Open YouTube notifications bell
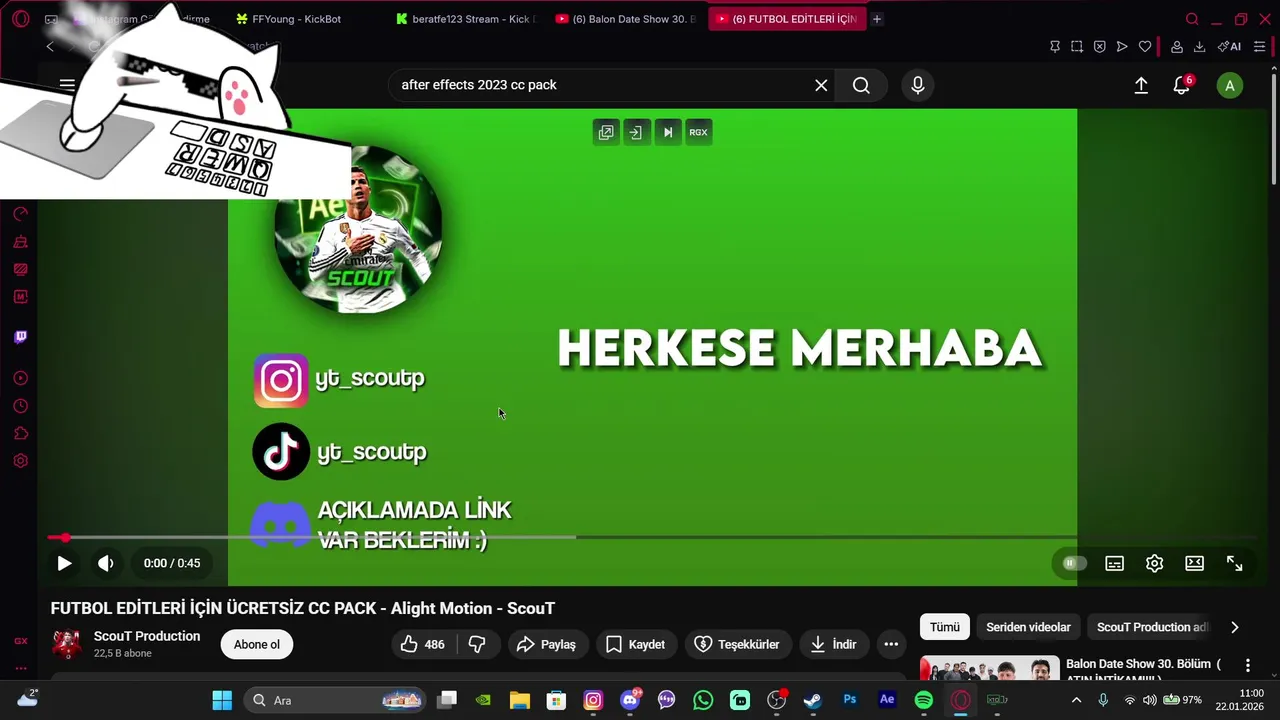The image size is (1280, 720). 1182,86
